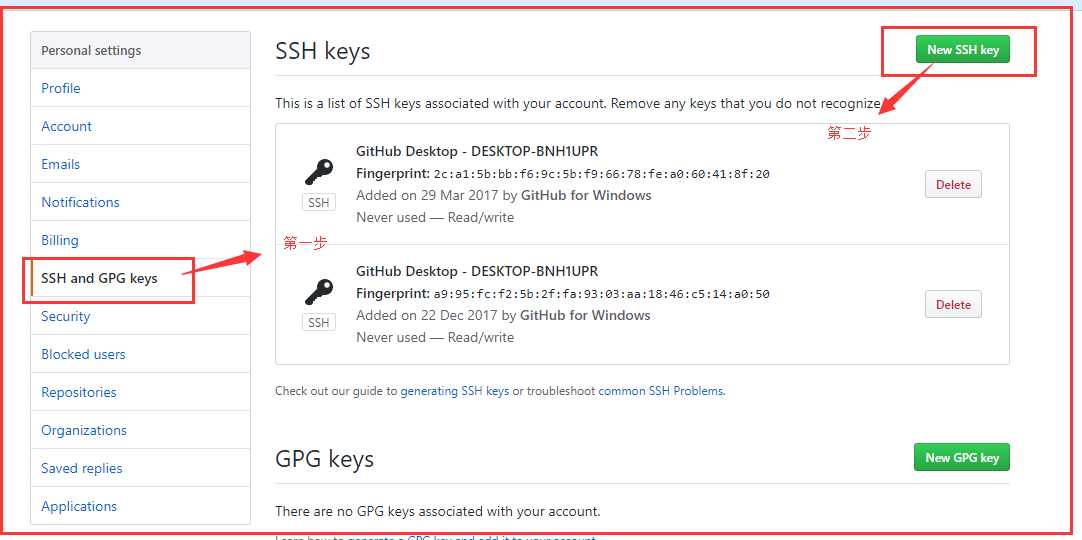Click the SSH badge under the first key

click(x=319, y=203)
